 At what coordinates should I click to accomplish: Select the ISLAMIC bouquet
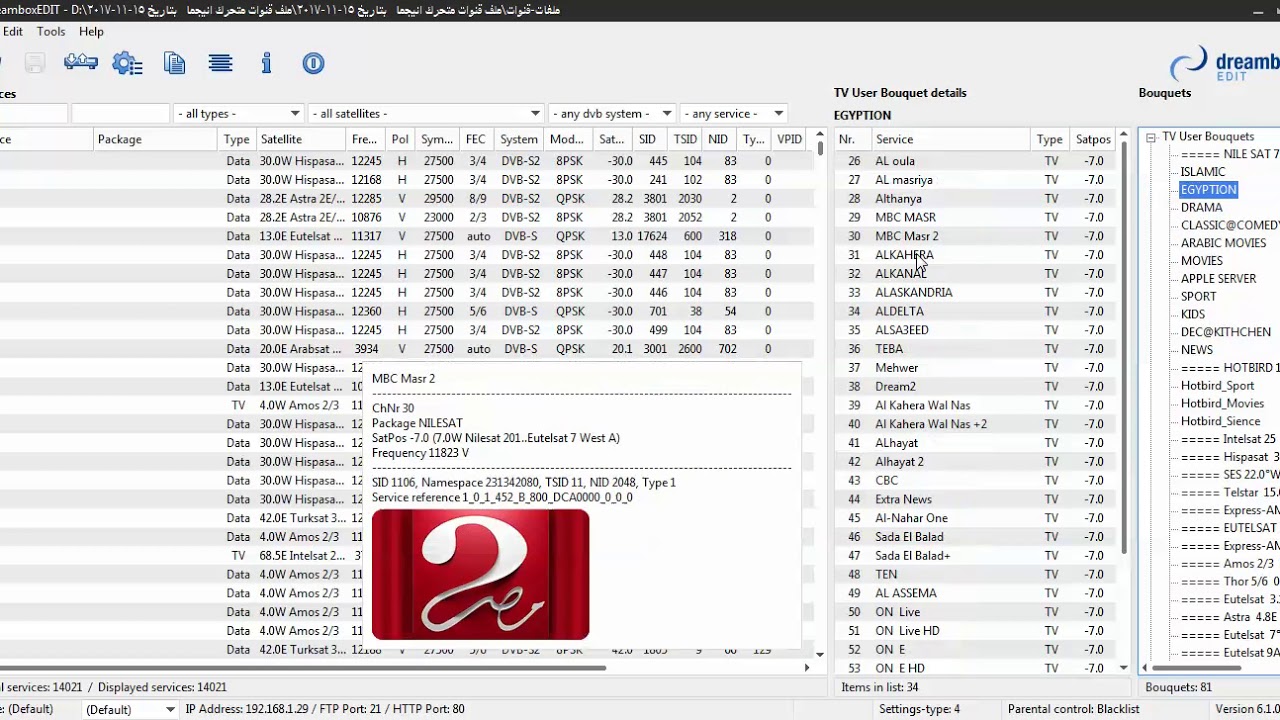click(x=1202, y=172)
